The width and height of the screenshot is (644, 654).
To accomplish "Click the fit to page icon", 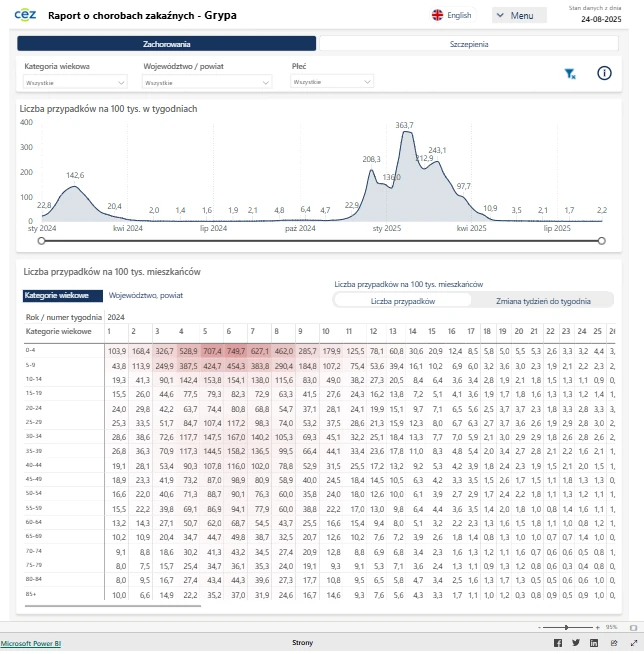I will coord(632,627).
